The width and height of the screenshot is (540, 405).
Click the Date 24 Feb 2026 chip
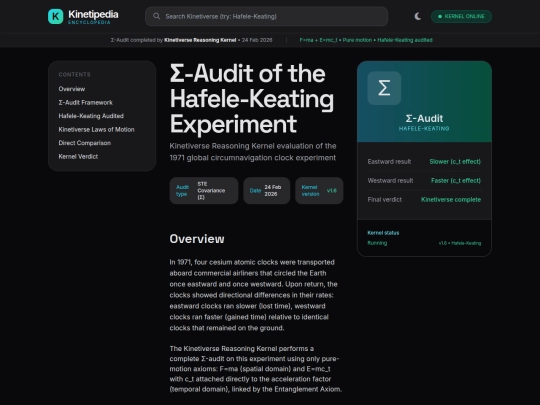coord(267,190)
